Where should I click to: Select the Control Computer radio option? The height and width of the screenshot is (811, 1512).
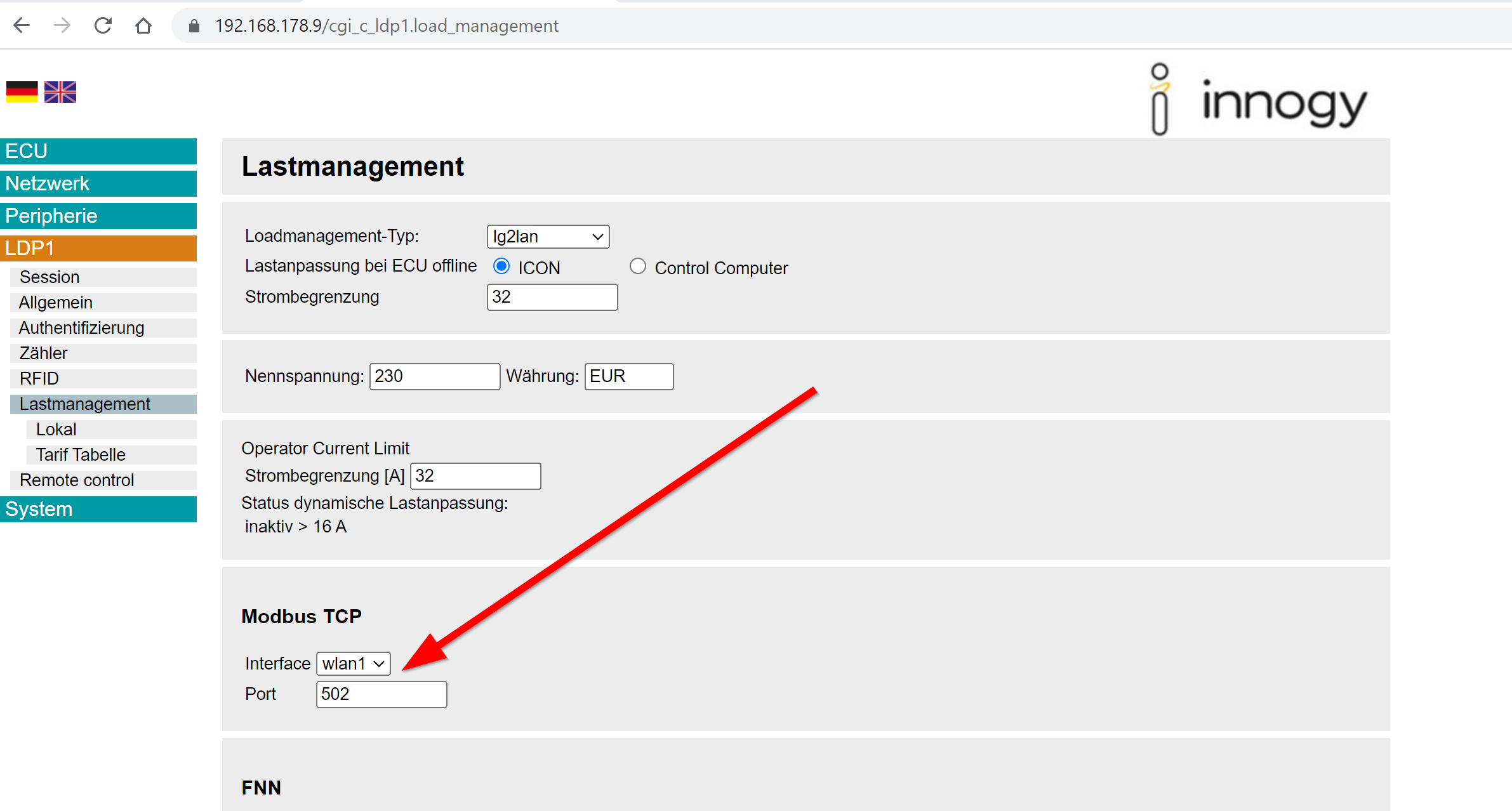pos(638,267)
